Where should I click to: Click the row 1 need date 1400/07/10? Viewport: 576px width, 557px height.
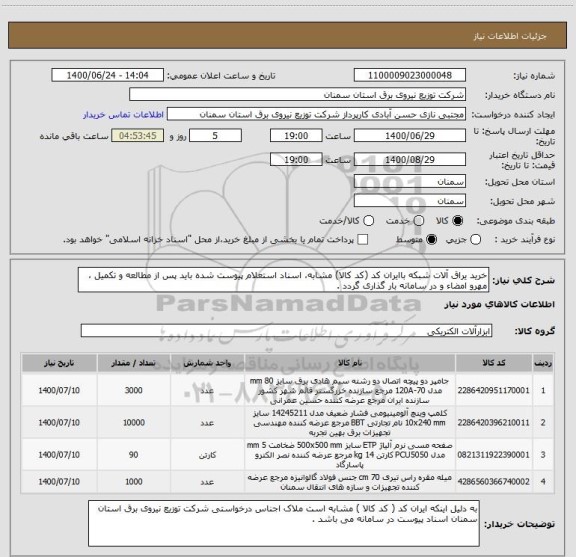(59, 390)
